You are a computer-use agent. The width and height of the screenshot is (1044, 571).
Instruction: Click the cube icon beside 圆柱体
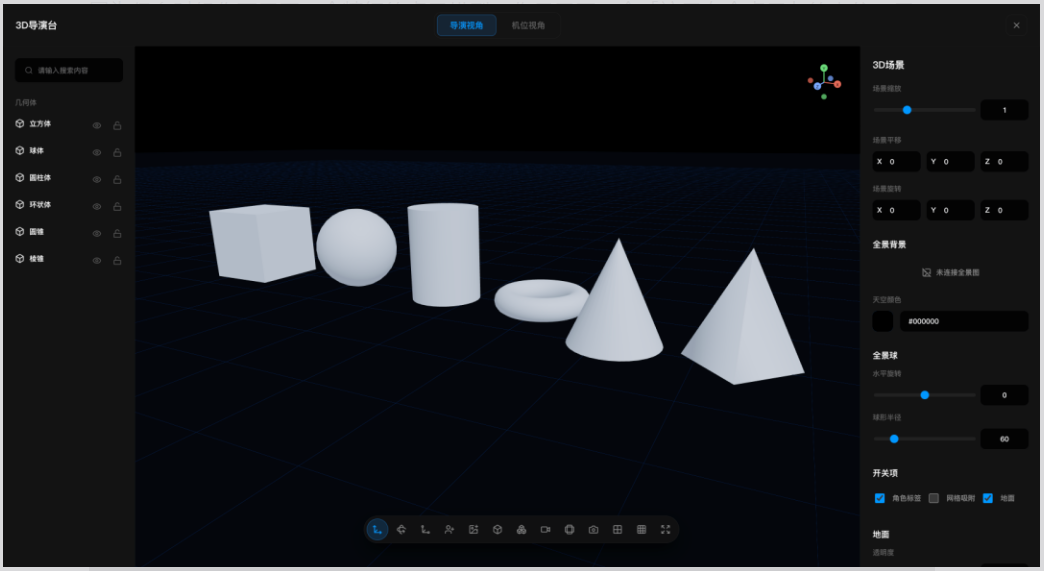pos(20,178)
